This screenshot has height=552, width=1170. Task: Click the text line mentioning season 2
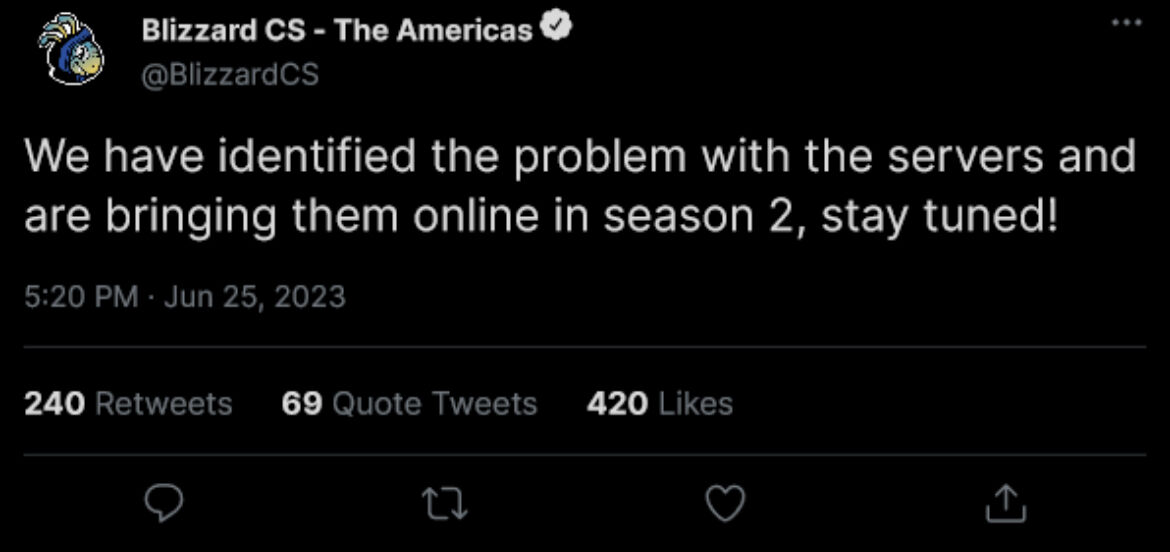tap(538, 217)
